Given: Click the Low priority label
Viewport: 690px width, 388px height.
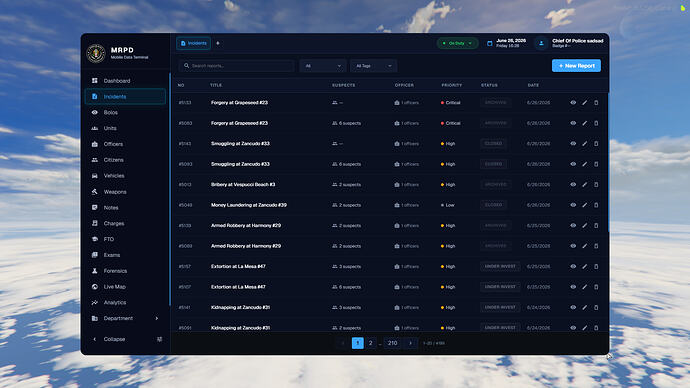Looking at the screenshot, I should 450,205.
